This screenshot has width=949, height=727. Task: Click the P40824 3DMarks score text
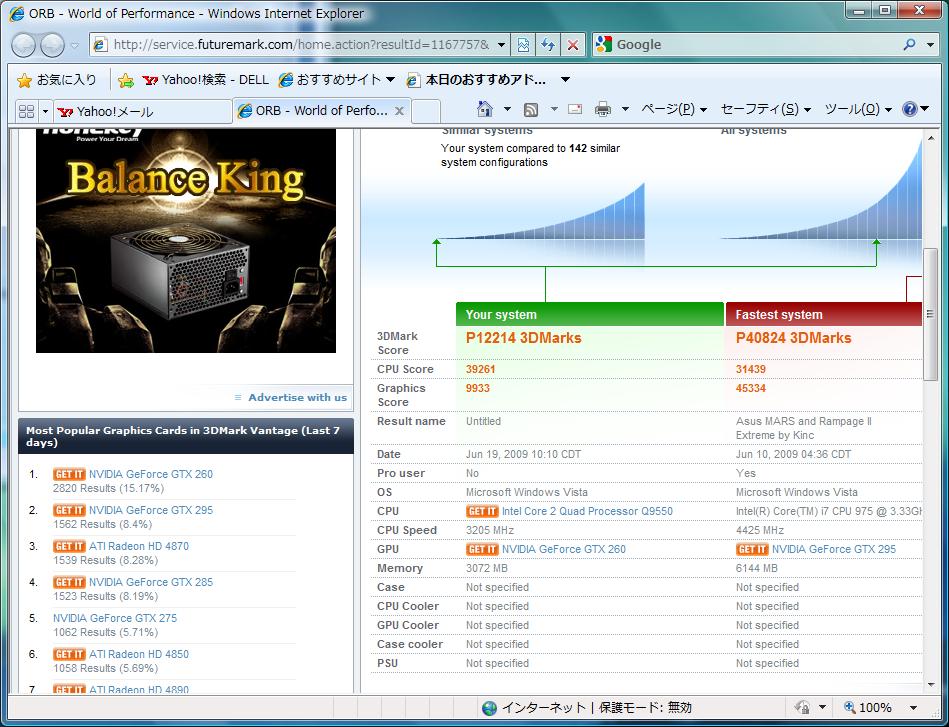pos(793,338)
